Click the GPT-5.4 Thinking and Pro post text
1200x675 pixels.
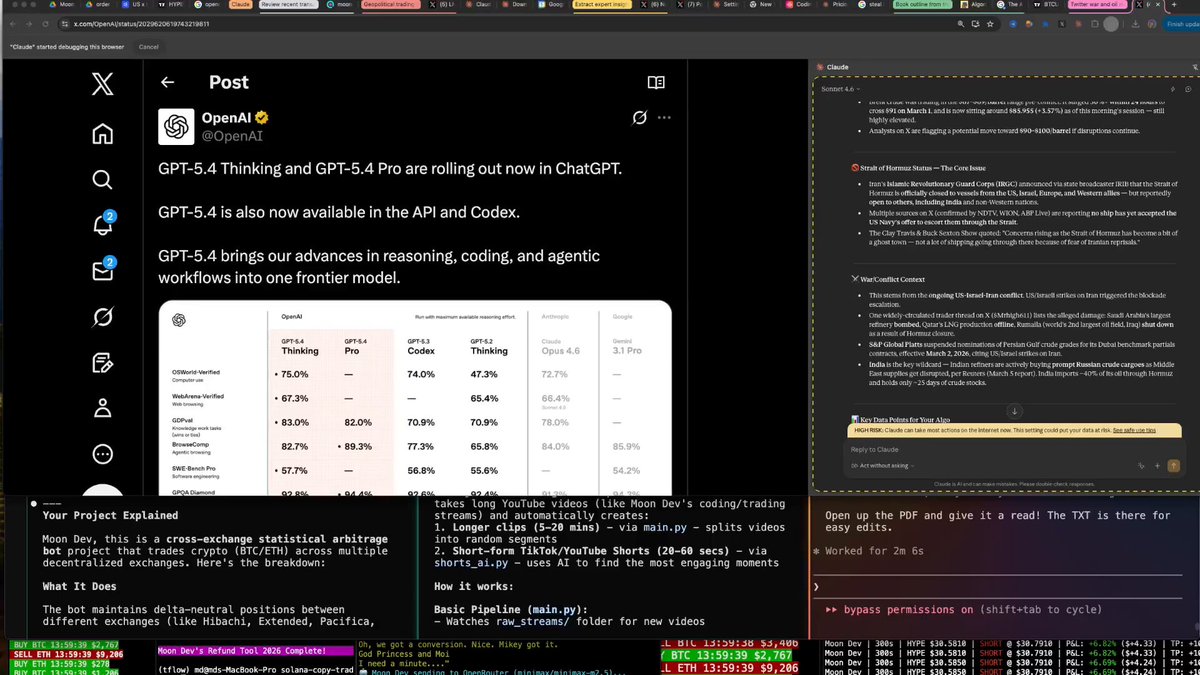(390, 168)
